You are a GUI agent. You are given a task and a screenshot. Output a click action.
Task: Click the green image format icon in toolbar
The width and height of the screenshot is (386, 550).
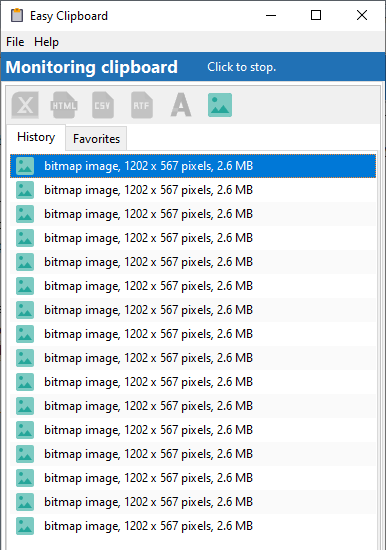tap(220, 105)
